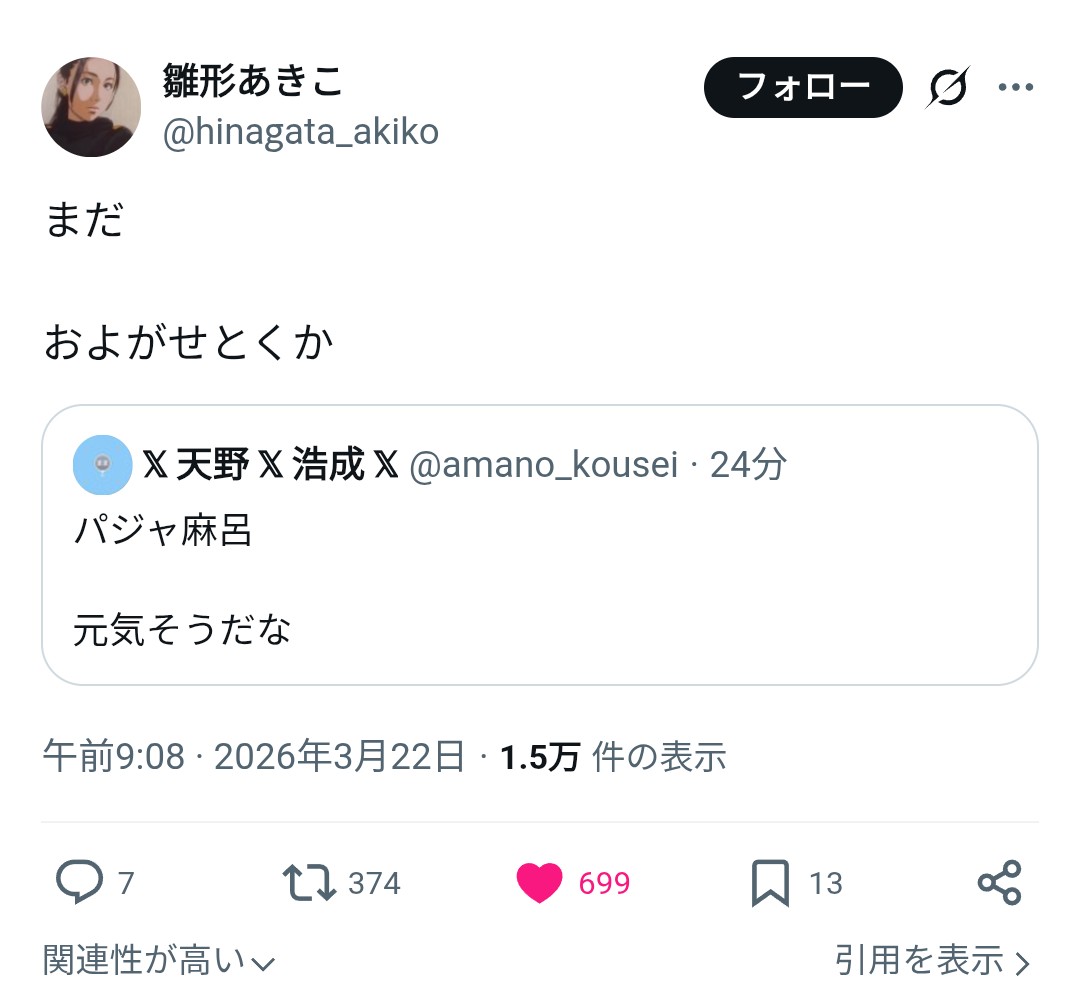This screenshot has height=1000, width=1080.
Task: Open the three-dot more options menu
Action: click(1016, 88)
